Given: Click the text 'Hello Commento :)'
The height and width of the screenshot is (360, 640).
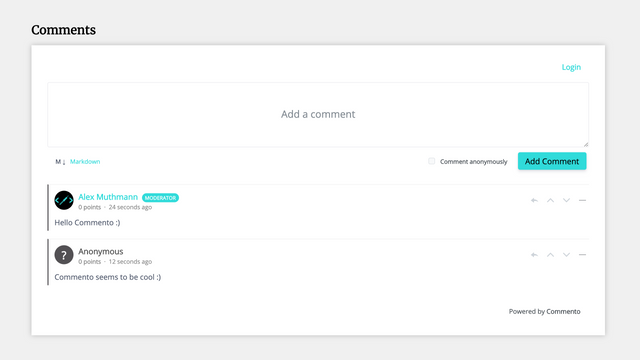Looking at the screenshot, I should [x=87, y=222].
